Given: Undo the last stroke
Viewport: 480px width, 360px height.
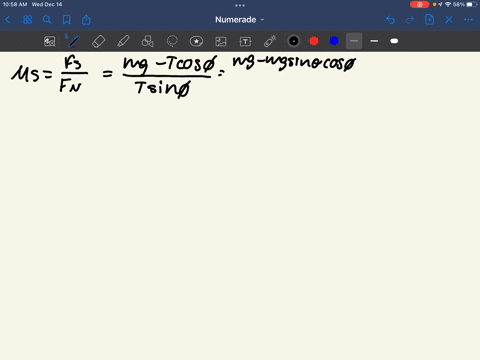Looking at the screenshot, I should click(x=390, y=20).
